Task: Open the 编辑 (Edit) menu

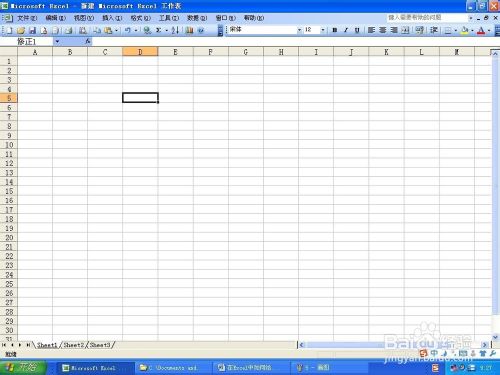Action: pos(55,18)
